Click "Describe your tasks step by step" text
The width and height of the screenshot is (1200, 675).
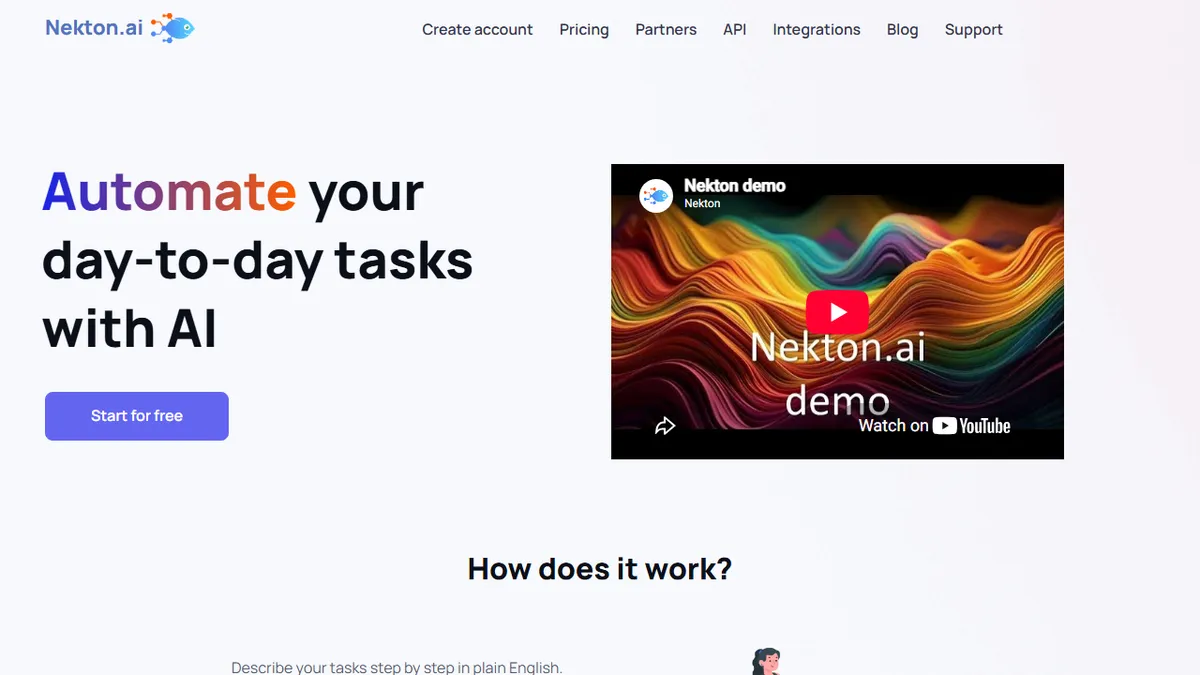click(397, 667)
